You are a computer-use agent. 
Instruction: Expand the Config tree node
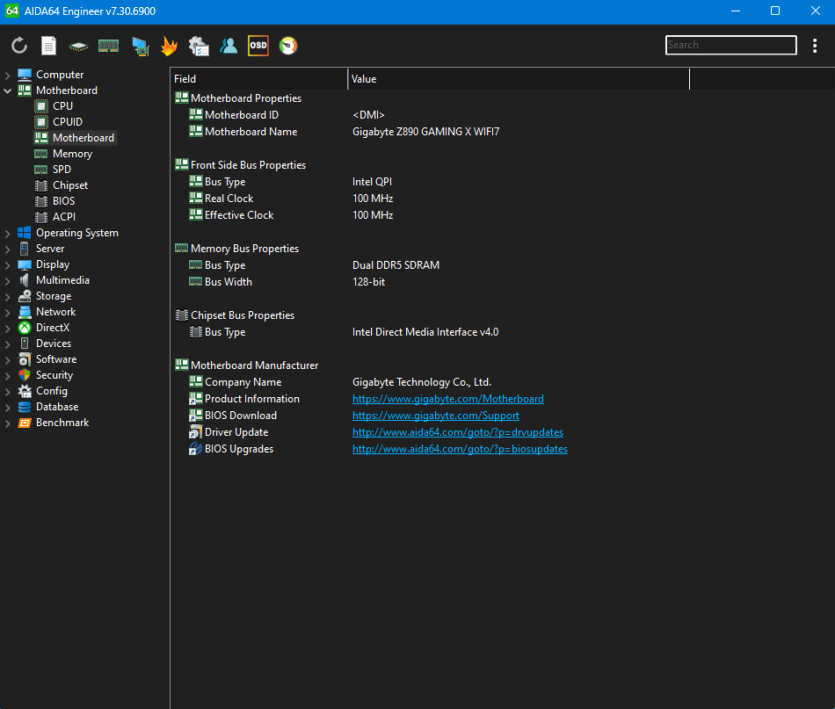tap(7, 392)
